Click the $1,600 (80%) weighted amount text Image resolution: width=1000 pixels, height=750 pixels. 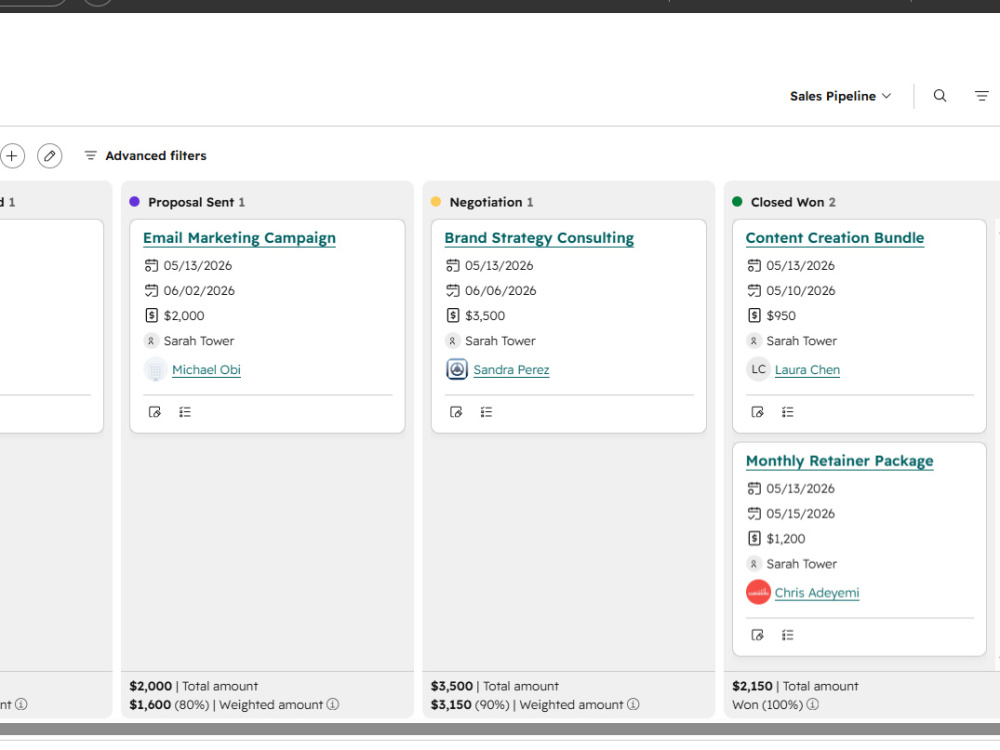169,705
